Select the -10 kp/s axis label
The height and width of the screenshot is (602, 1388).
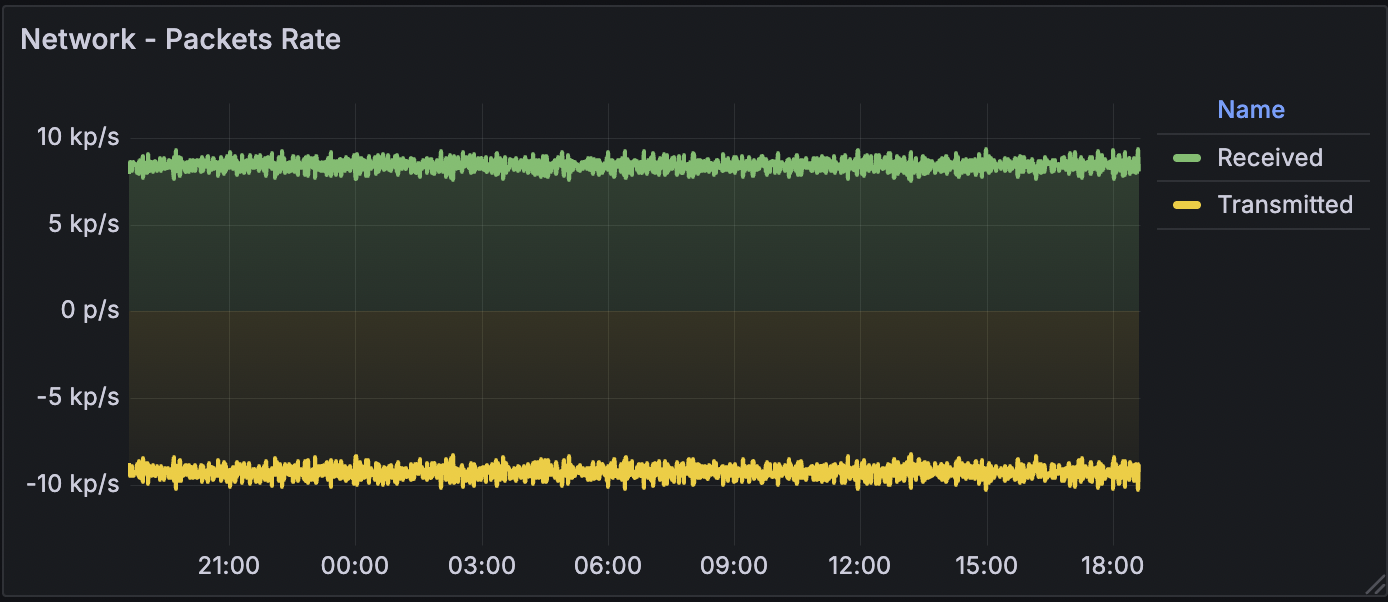tap(73, 484)
